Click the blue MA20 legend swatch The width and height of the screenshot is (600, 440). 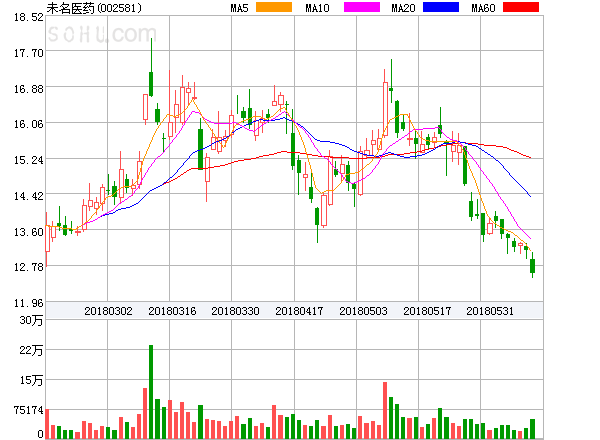[441, 7]
